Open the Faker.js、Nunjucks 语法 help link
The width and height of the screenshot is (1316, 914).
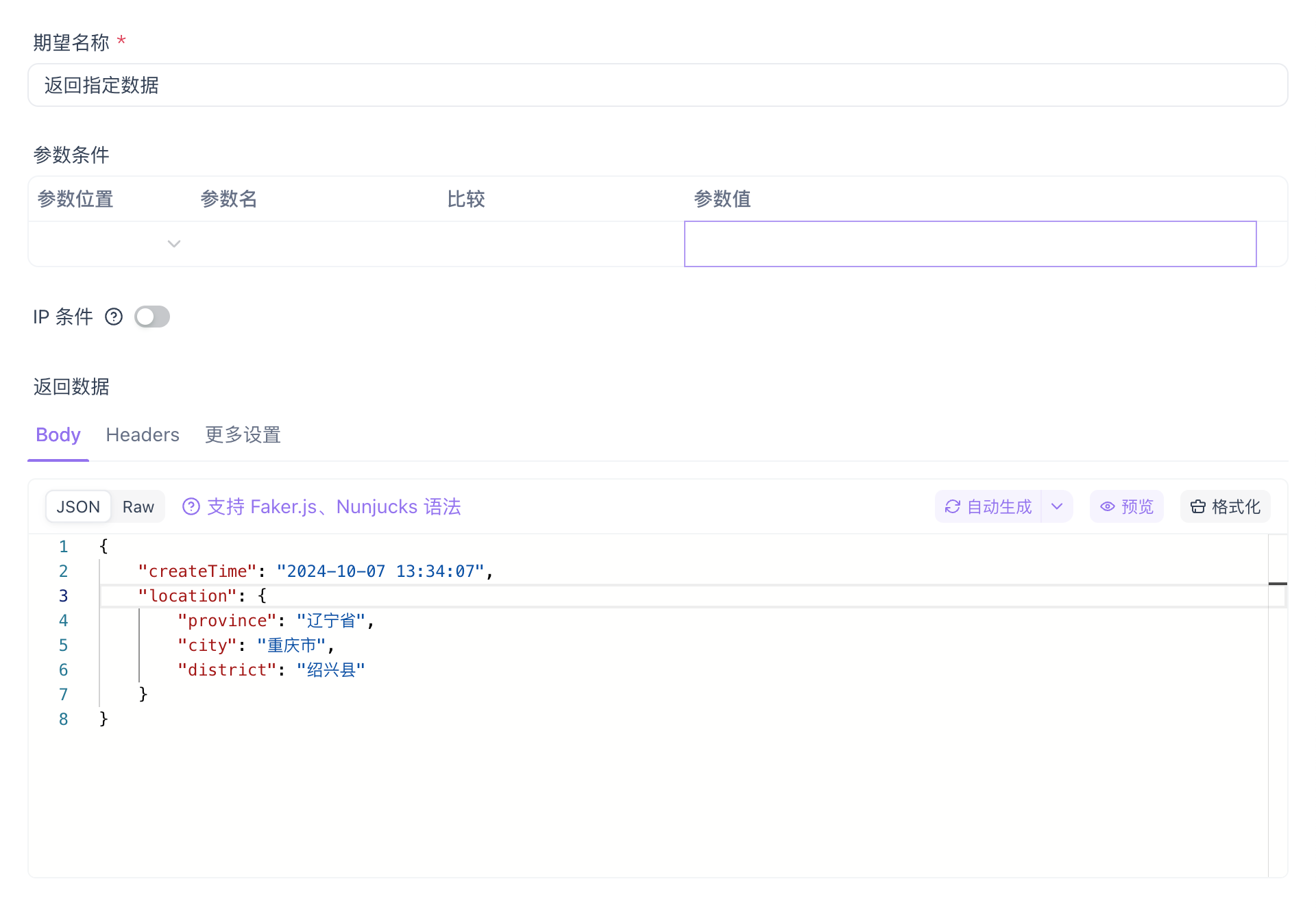[322, 506]
